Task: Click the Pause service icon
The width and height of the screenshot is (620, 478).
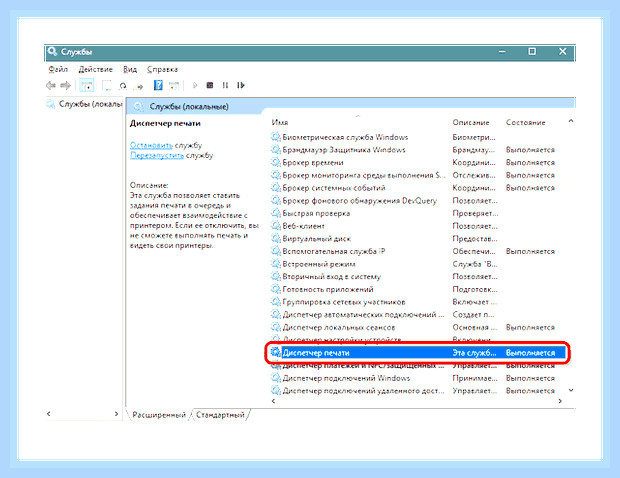Action: click(x=225, y=85)
